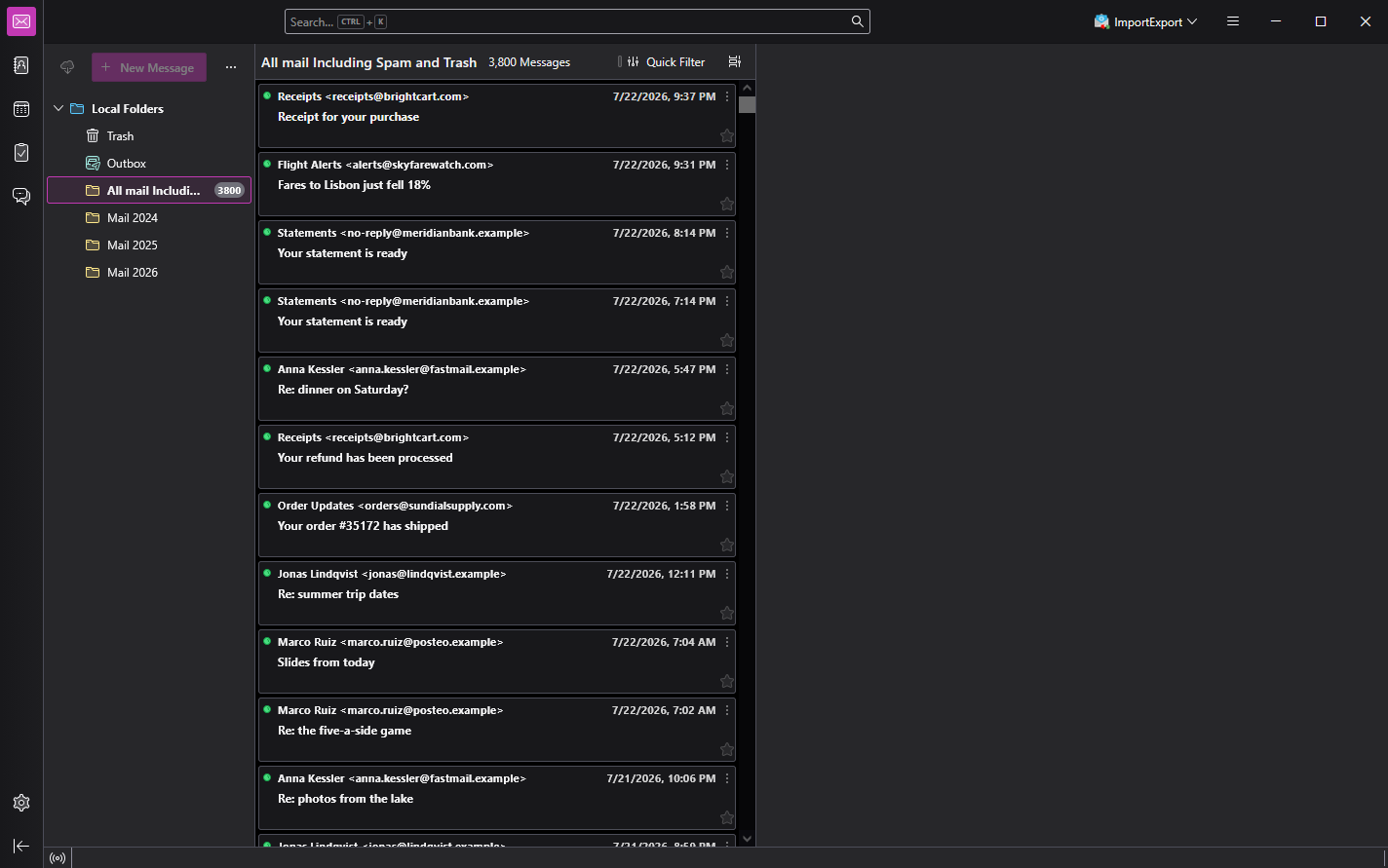Image resolution: width=1388 pixels, height=868 pixels.
Task: Collapse the Local Folders tree
Action: click(58, 108)
